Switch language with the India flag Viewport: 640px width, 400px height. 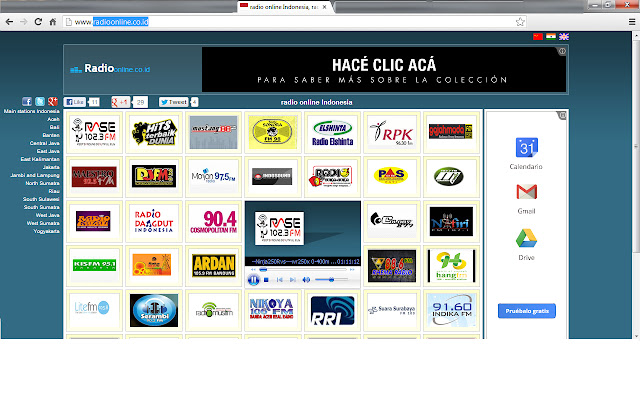(551, 36)
